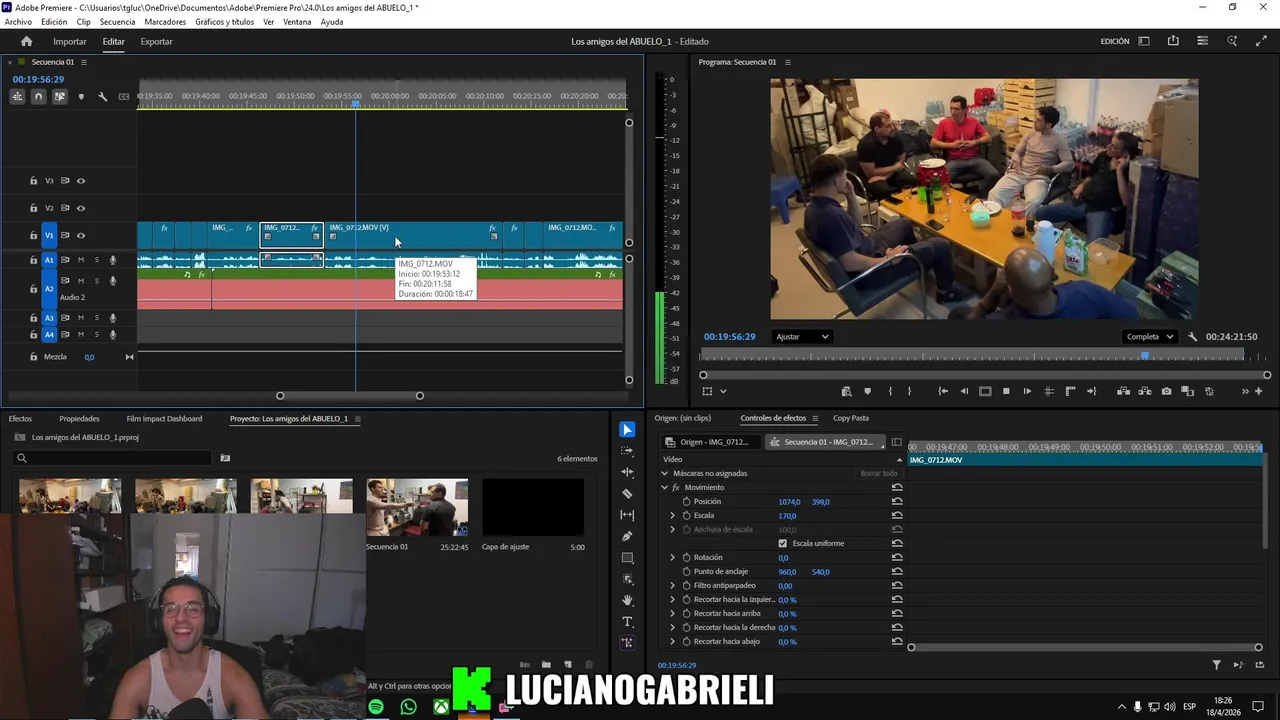This screenshot has height=720, width=1280.
Task: Go to In point in Program monitor
Action: coord(942,391)
